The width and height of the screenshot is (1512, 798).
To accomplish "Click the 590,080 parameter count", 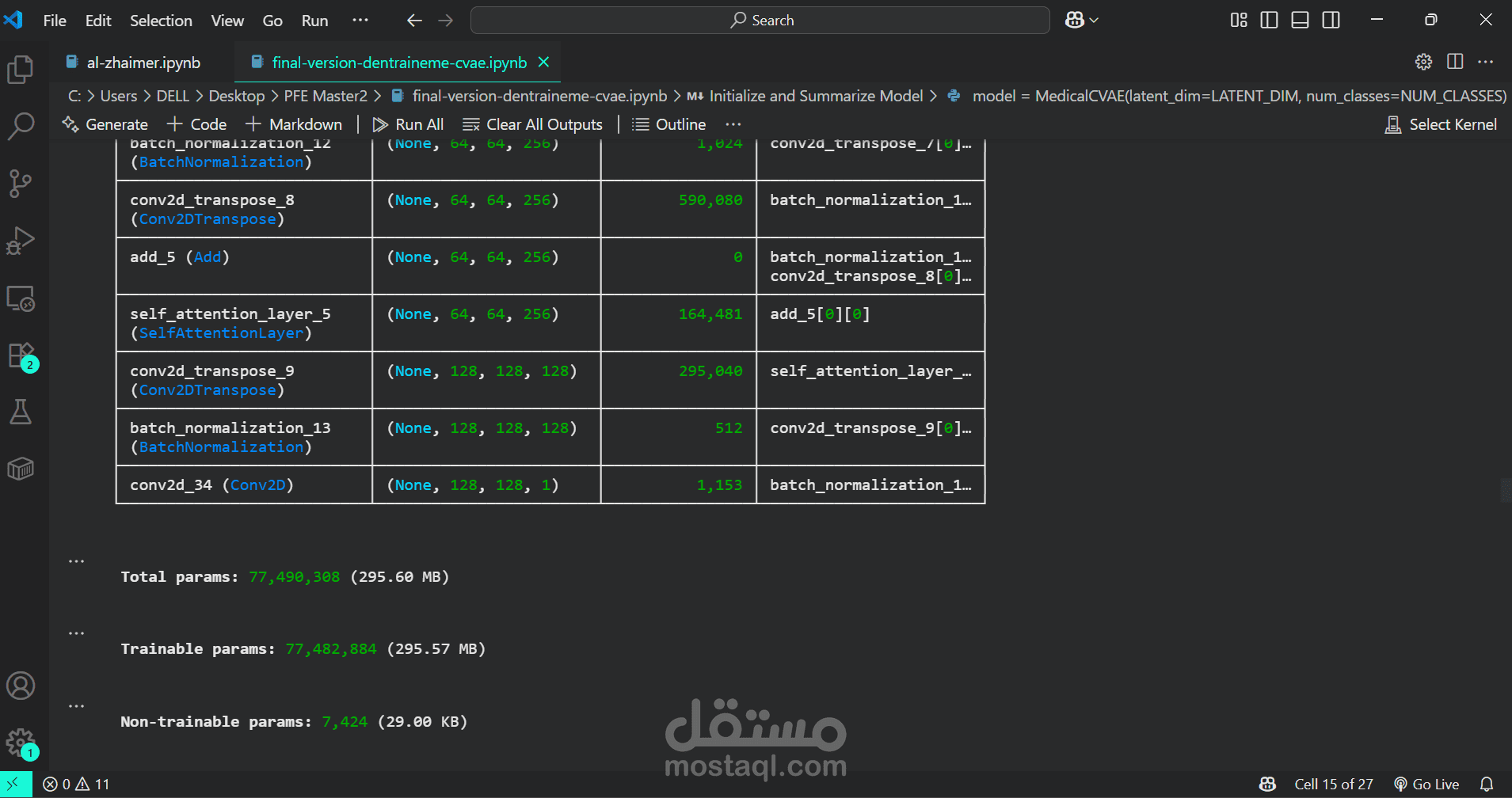I will 710,200.
